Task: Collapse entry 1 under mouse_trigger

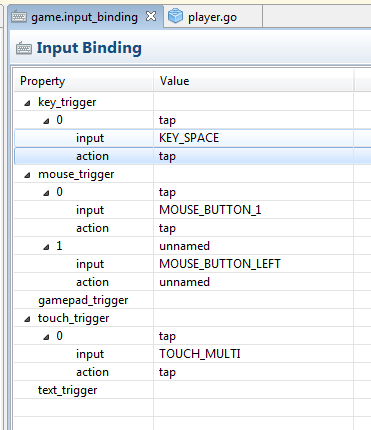Action: 46,247
